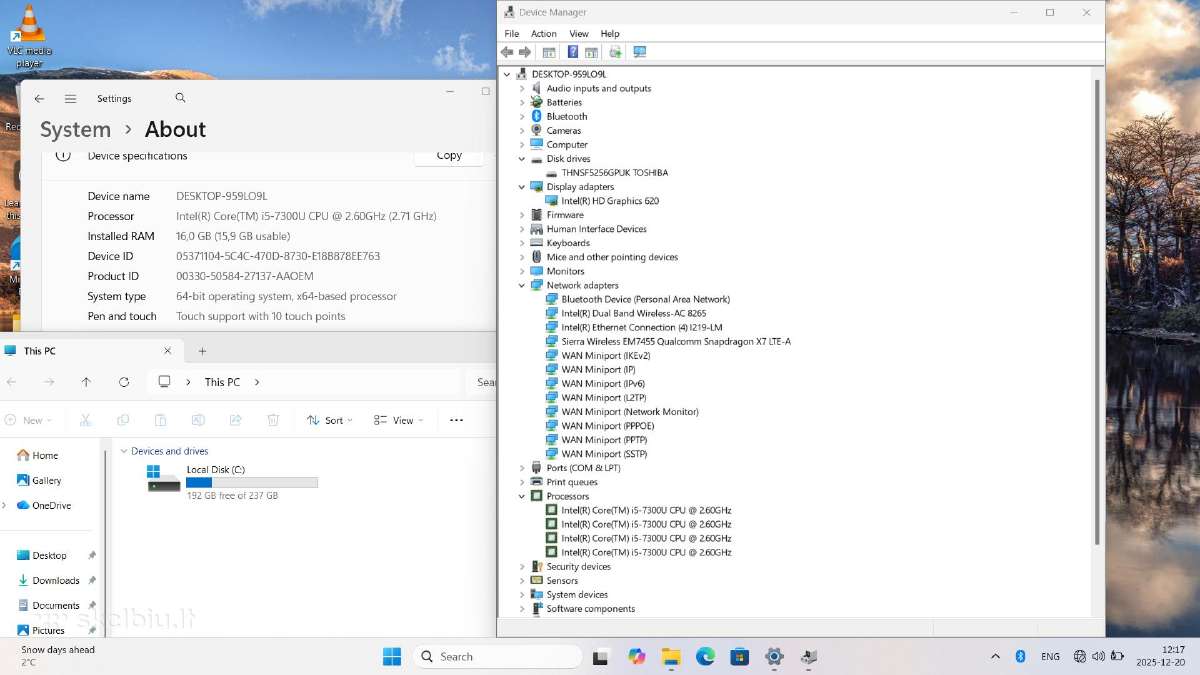Click the Cameras category icon

537,130
